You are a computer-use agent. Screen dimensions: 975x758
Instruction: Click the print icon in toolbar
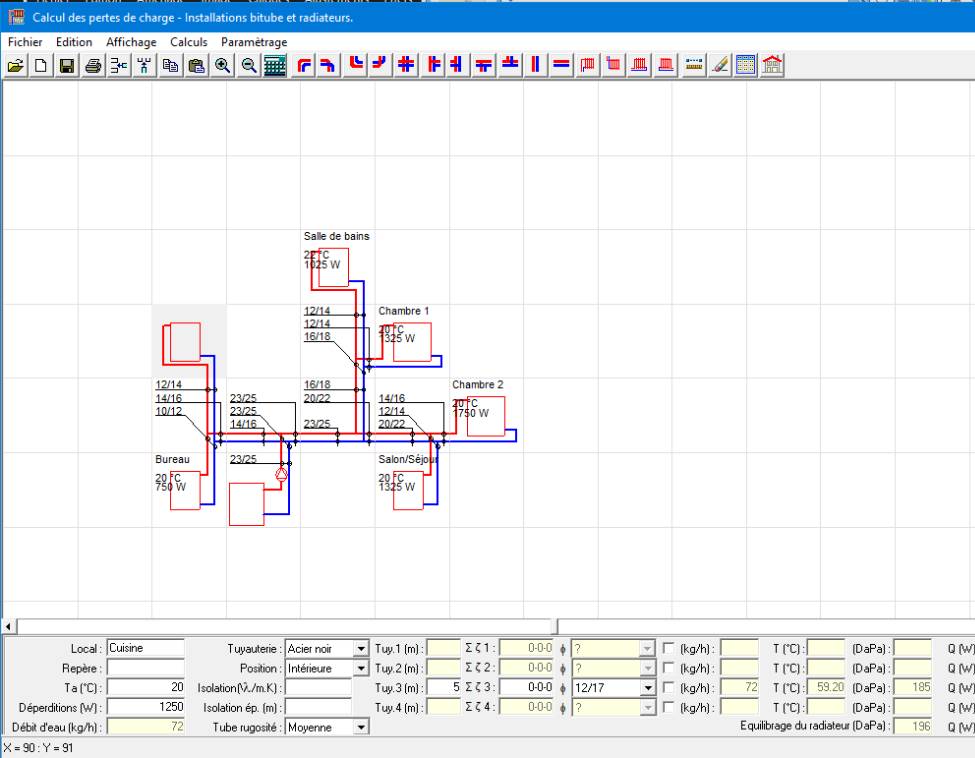(x=93, y=66)
